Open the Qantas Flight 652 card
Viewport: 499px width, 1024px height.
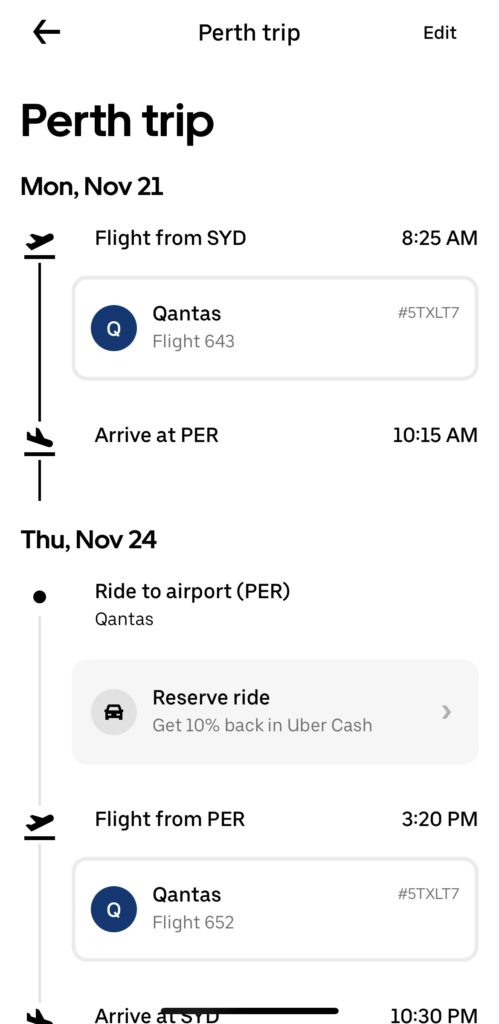[275, 909]
